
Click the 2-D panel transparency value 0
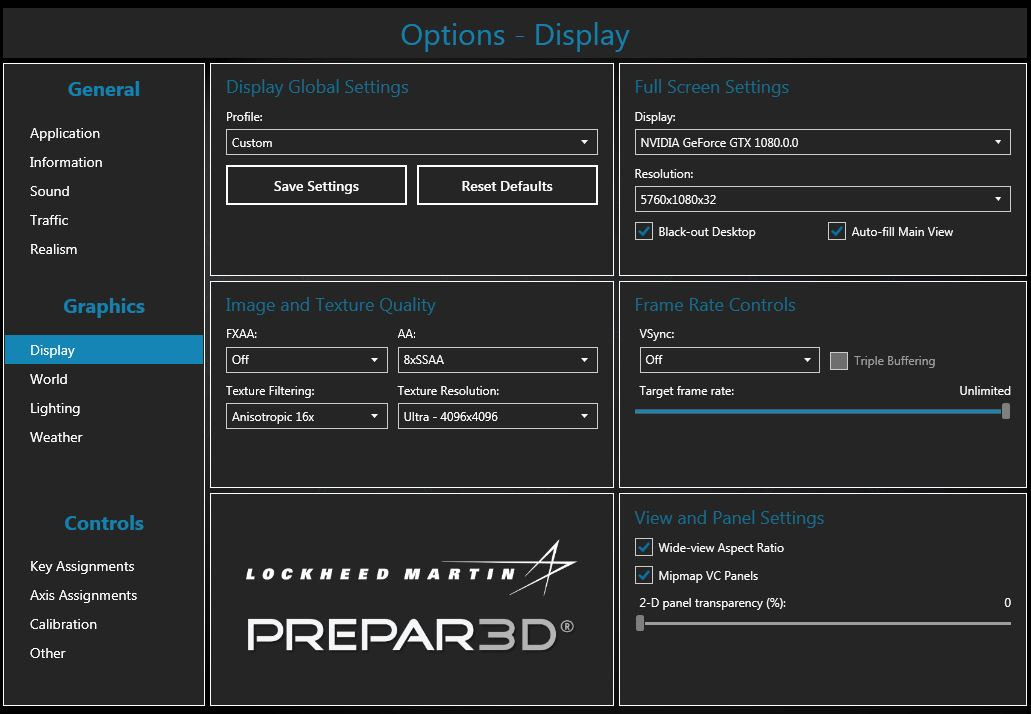coord(1007,602)
